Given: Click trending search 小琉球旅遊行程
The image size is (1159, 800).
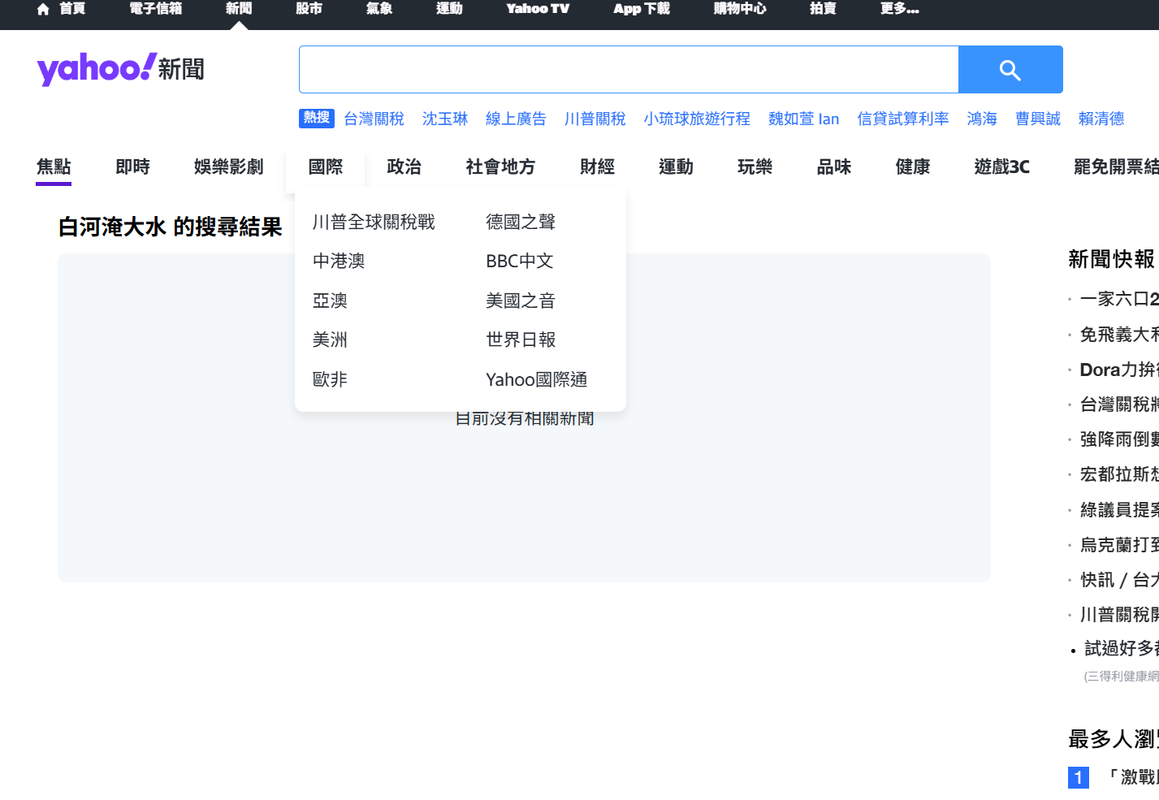Looking at the screenshot, I should (x=697, y=118).
